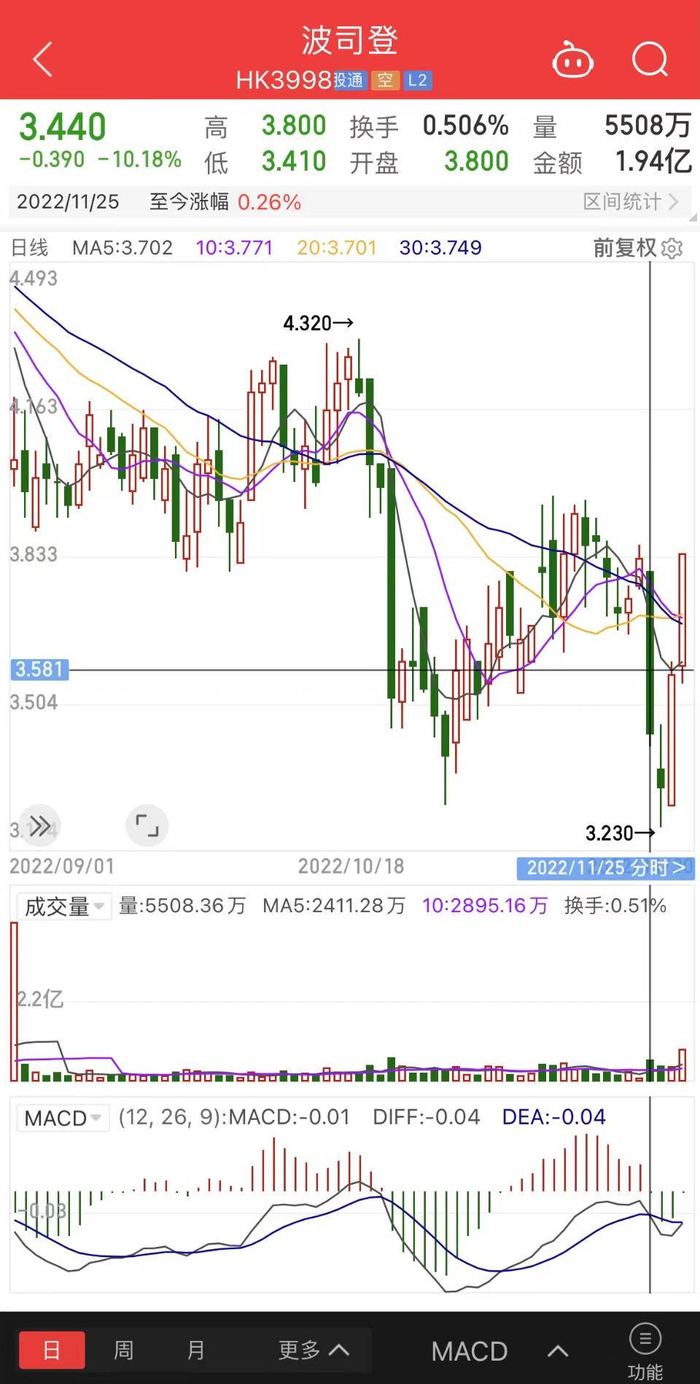
Task: Switch to 前复权 adjustment option
Action: click(x=624, y=248)
